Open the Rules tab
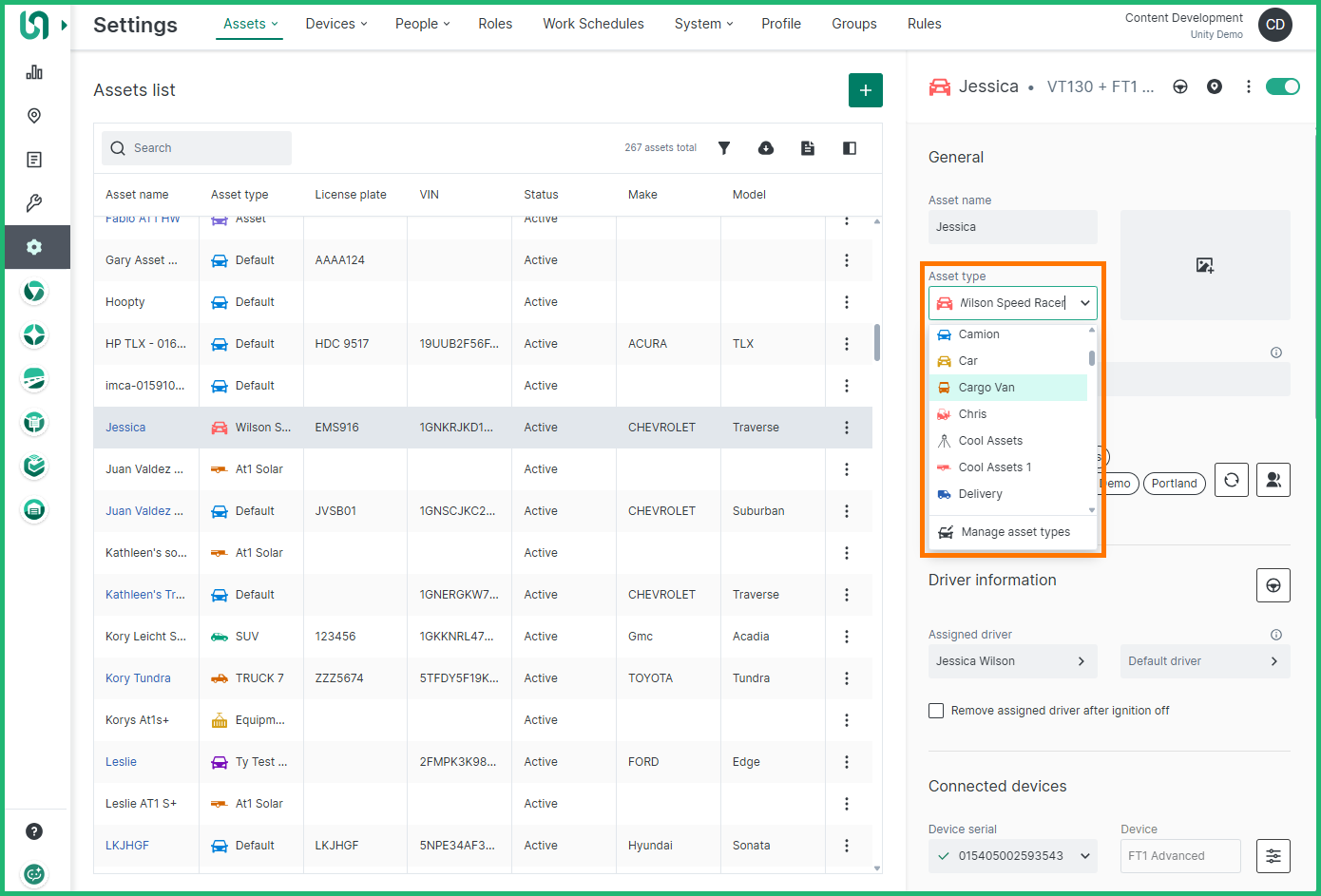The width and height of the screenshot is (1321, 896). pos(924,24)
